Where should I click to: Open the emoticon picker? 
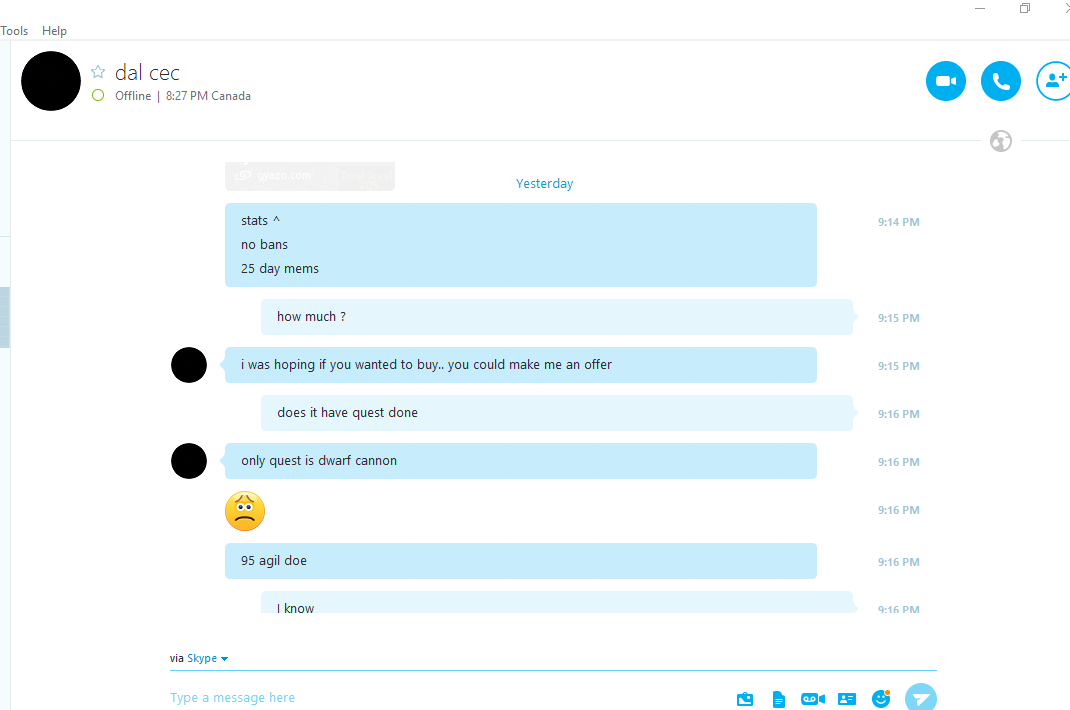point(881,698)
